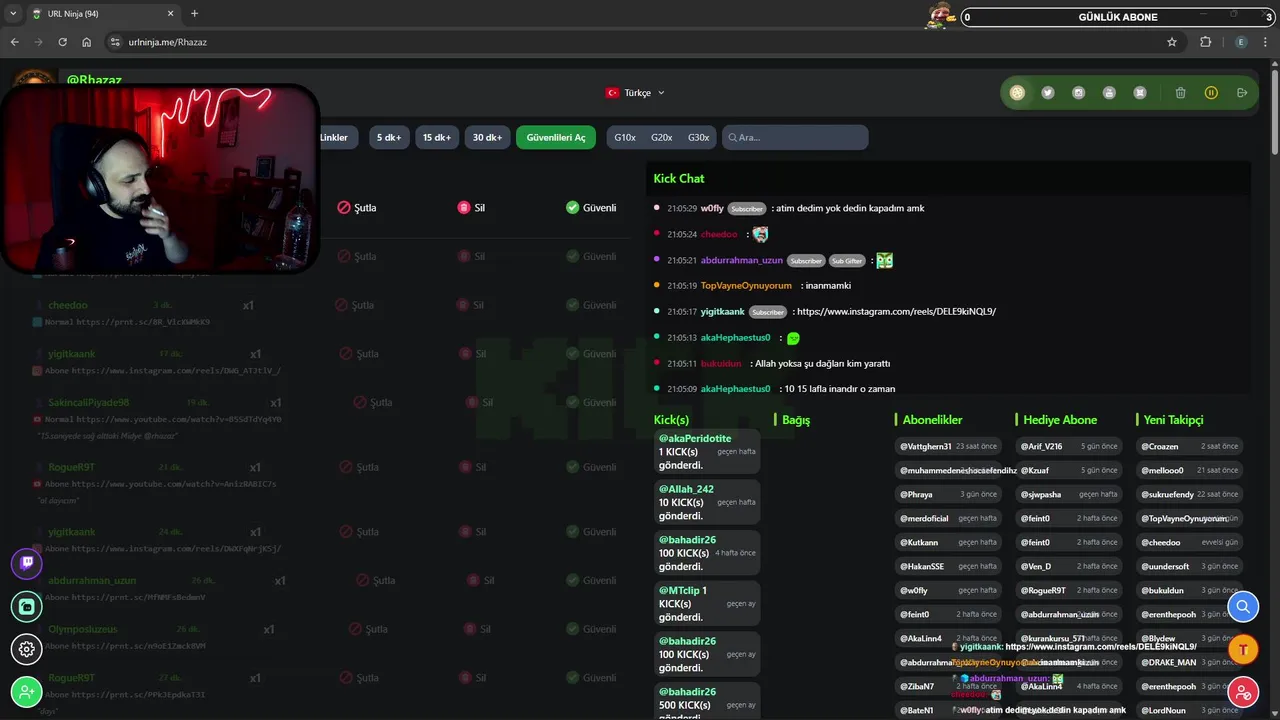The image size is (1280, 720).
Task: Şutla SakıncaliPiyade98's link
Action: [373, 402]
